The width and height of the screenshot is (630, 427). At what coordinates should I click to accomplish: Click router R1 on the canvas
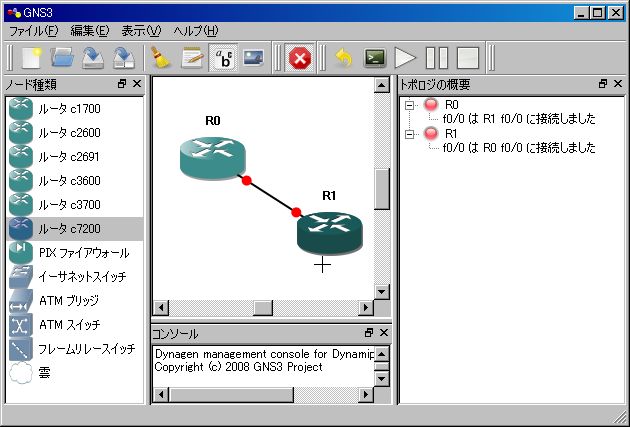pyautogui.click(x=329, y=233)
